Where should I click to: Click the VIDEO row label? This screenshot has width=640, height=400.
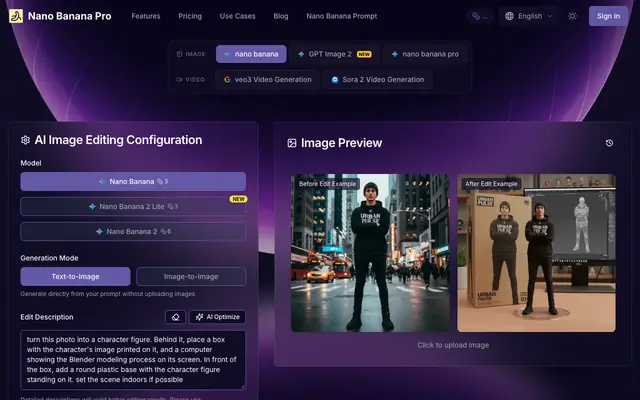pyautogui.click(x=191, y=80)
